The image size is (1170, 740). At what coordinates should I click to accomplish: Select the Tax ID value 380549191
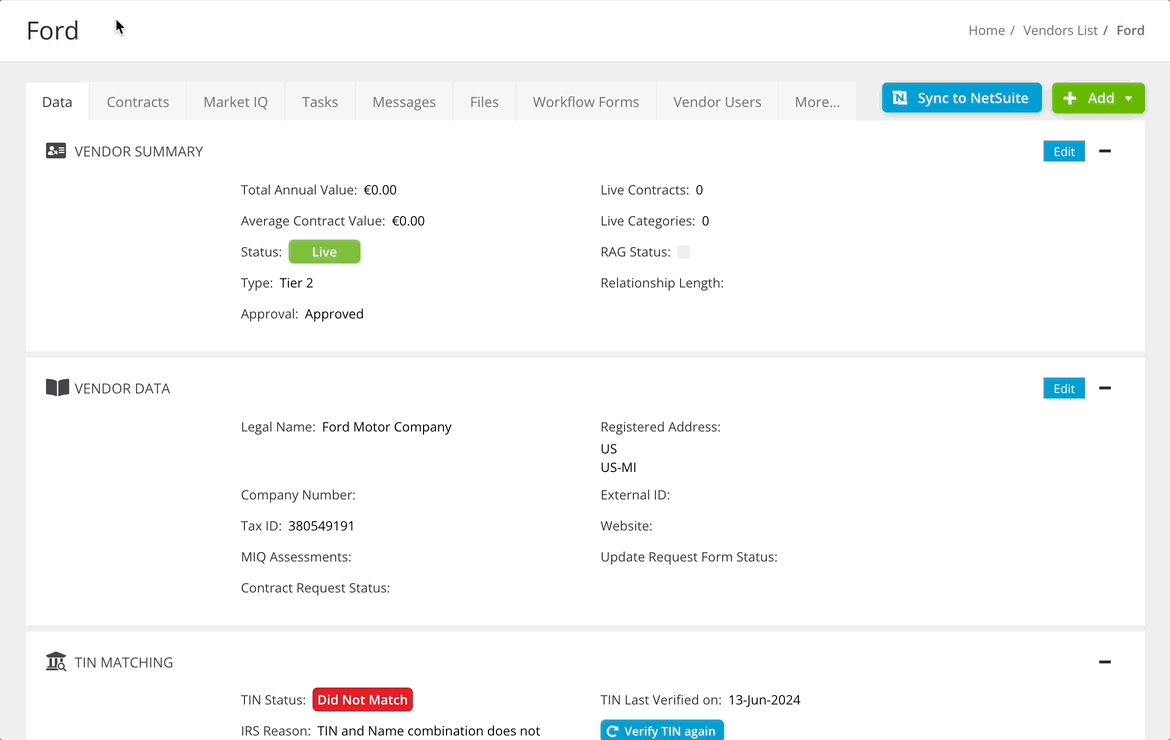coord(322,526)
